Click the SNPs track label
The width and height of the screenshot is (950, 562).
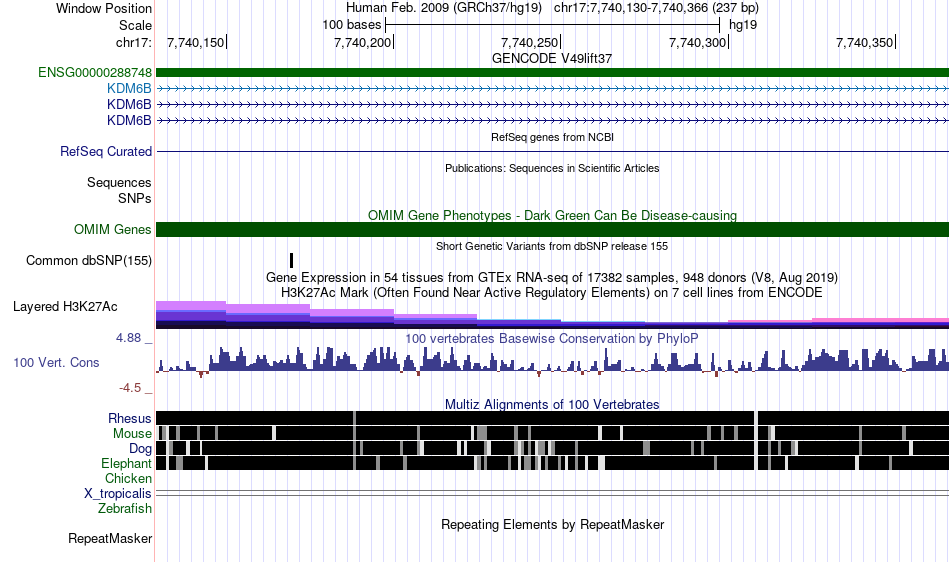pos(135,199)
